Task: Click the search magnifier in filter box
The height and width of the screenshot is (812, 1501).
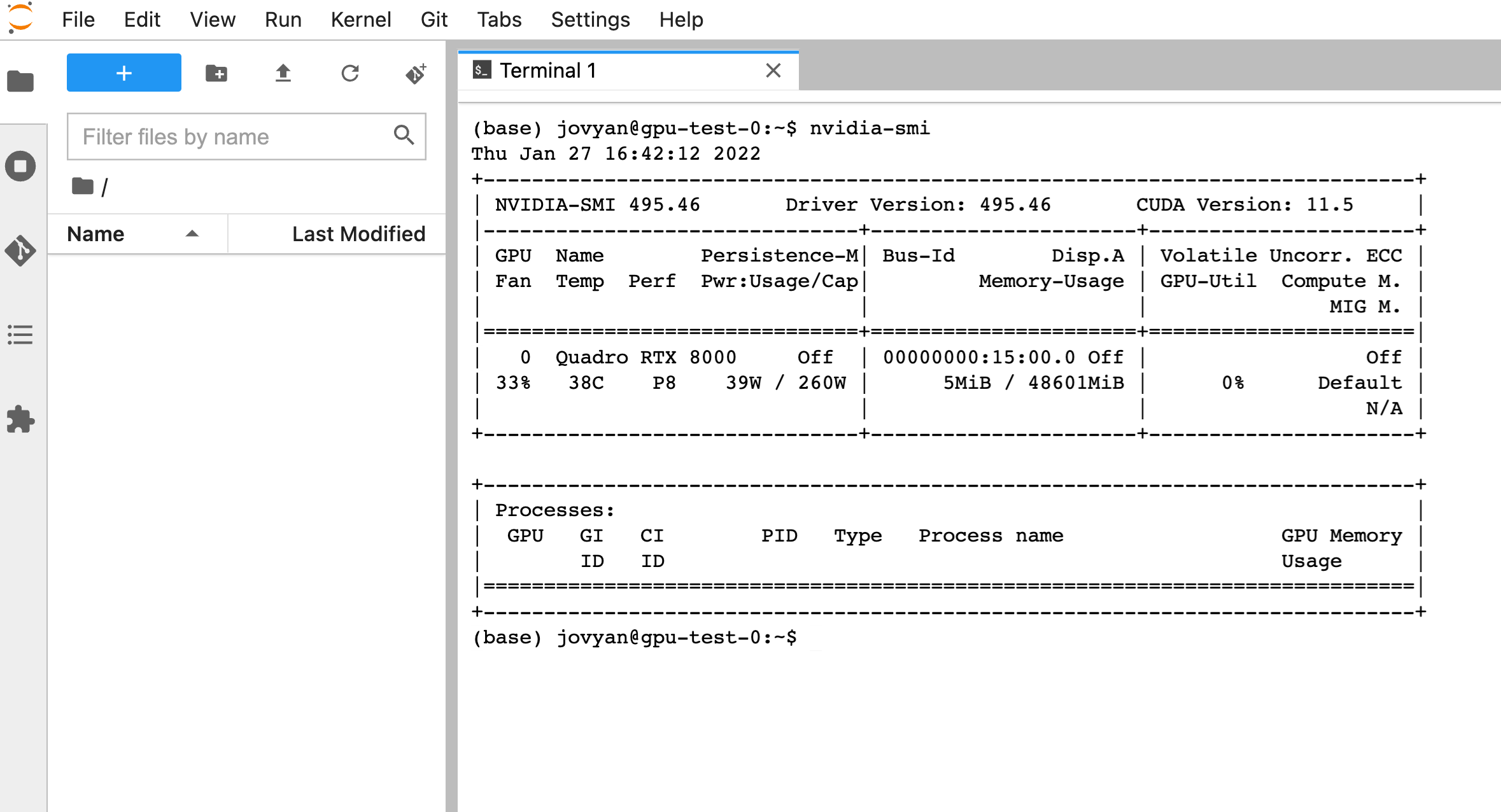Action: (x=404, y=136)
